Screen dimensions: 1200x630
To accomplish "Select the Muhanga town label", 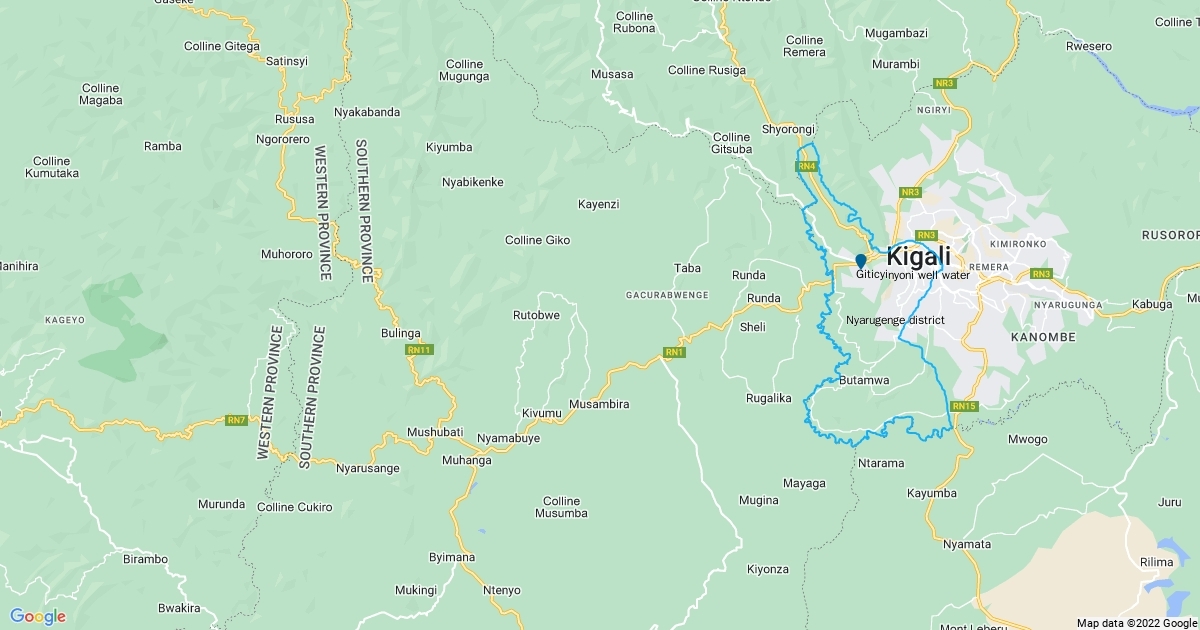I will click(467, 461).
